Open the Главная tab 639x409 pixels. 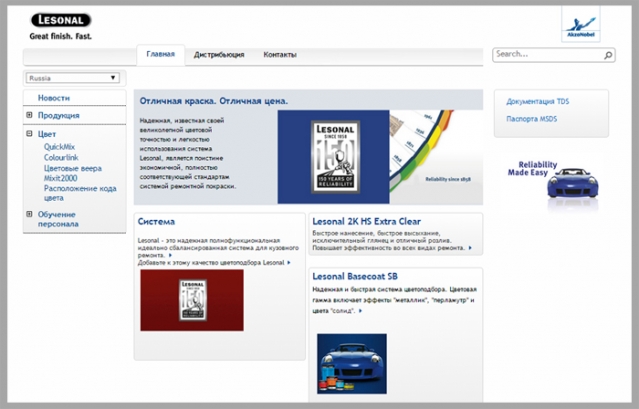pos(161,54)
